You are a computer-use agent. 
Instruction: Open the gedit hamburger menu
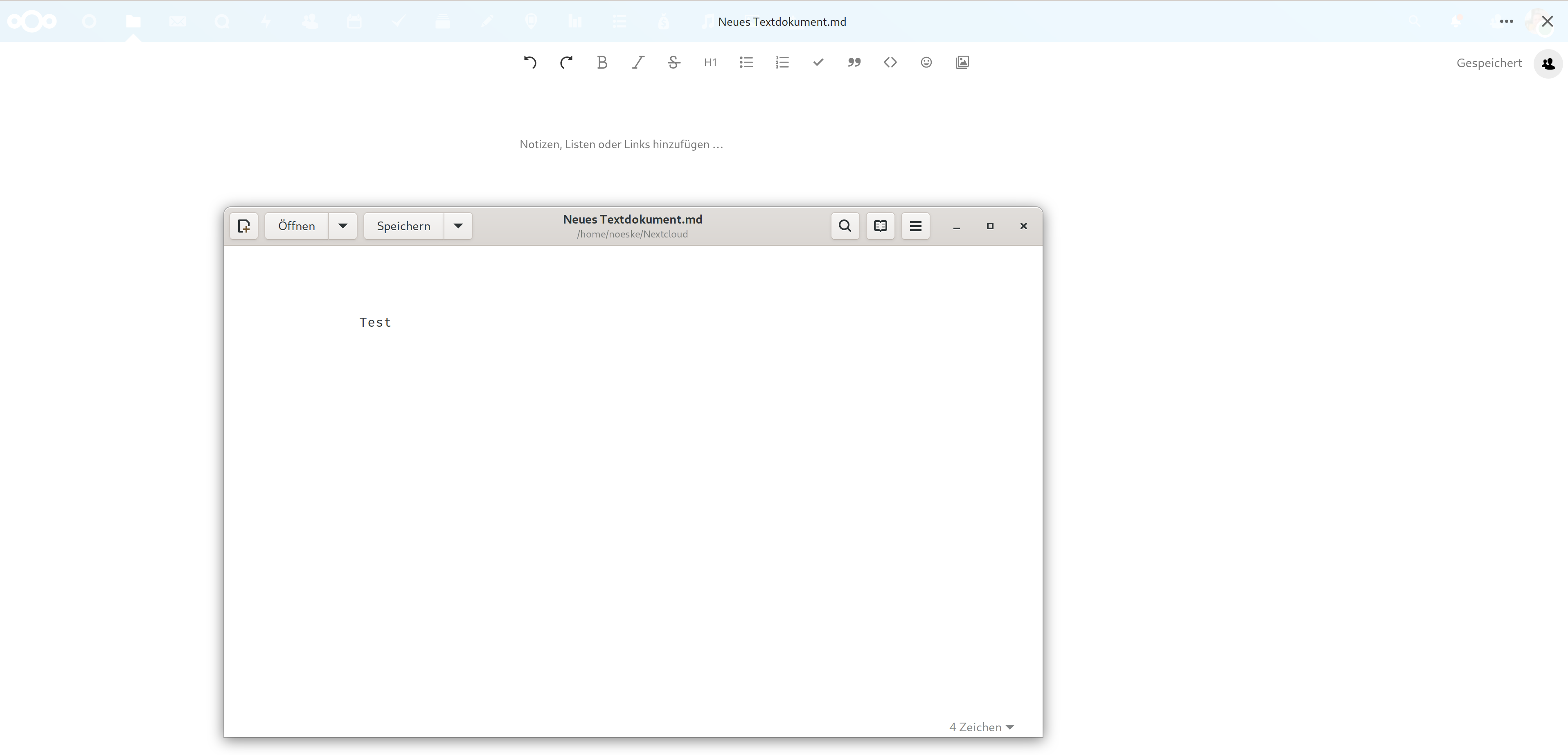pyautogui.click(x=915, y=226)
